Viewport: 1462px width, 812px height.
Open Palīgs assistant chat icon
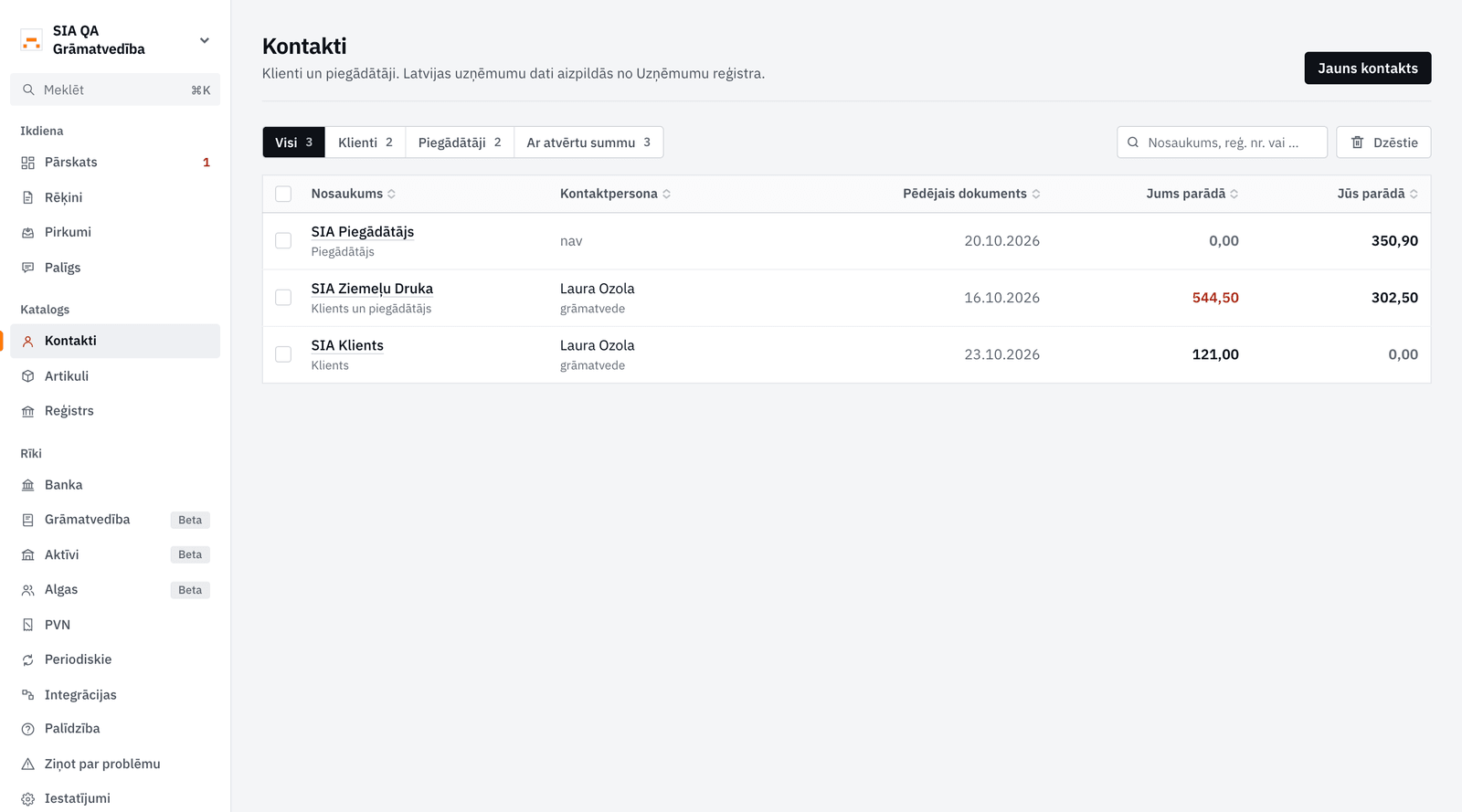(28, 268)
